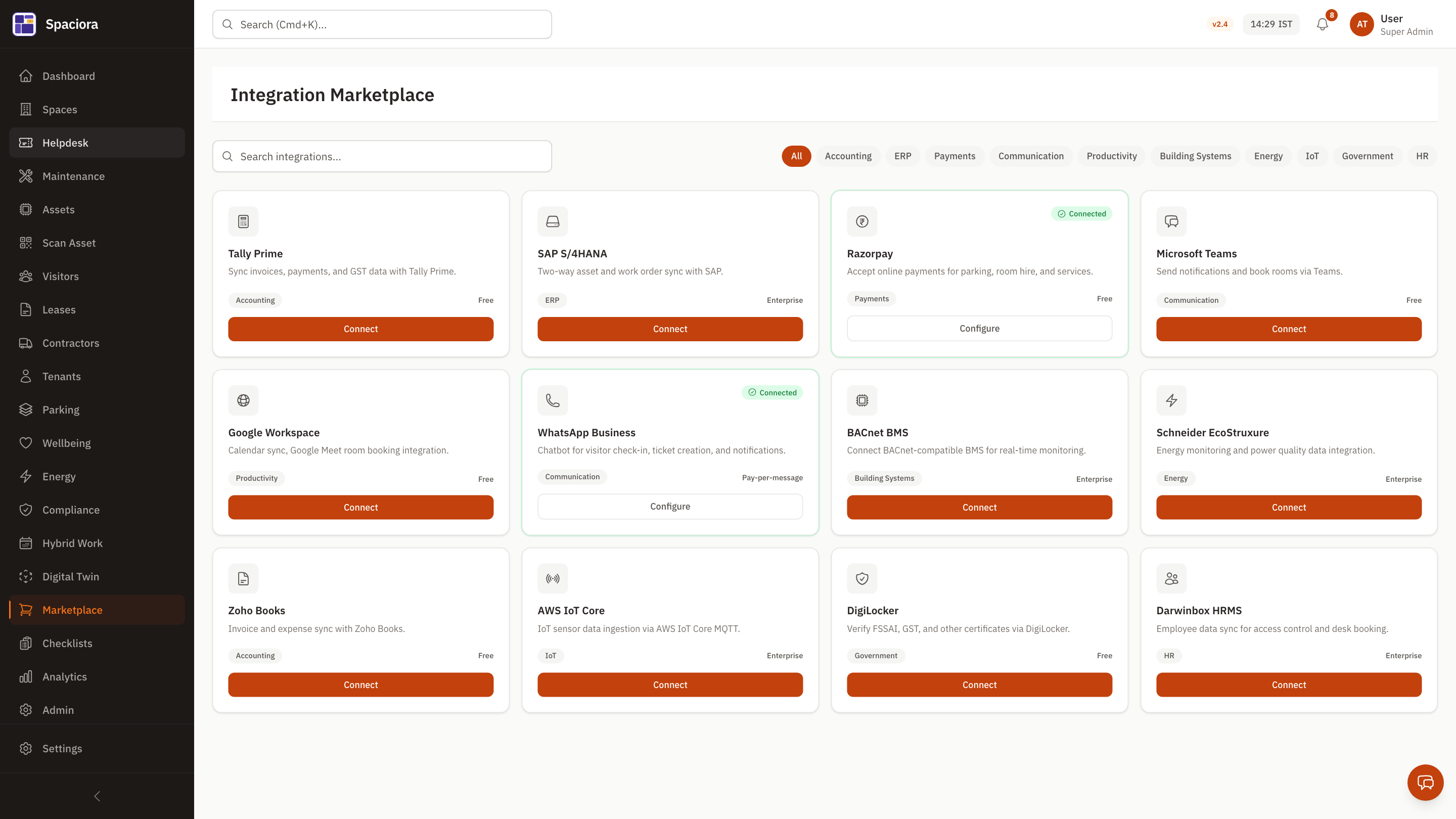Filter by IoT category chip

click(1312, 156)
